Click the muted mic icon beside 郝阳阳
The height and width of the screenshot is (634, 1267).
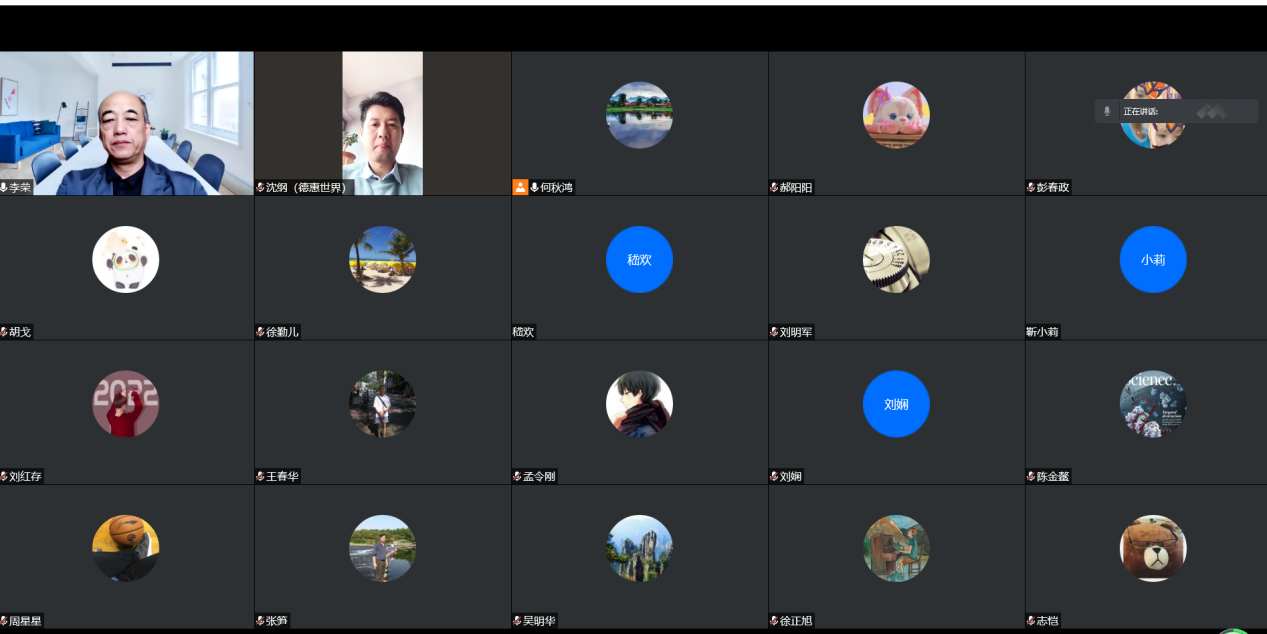pyautogui.click(x=774, y=187)
